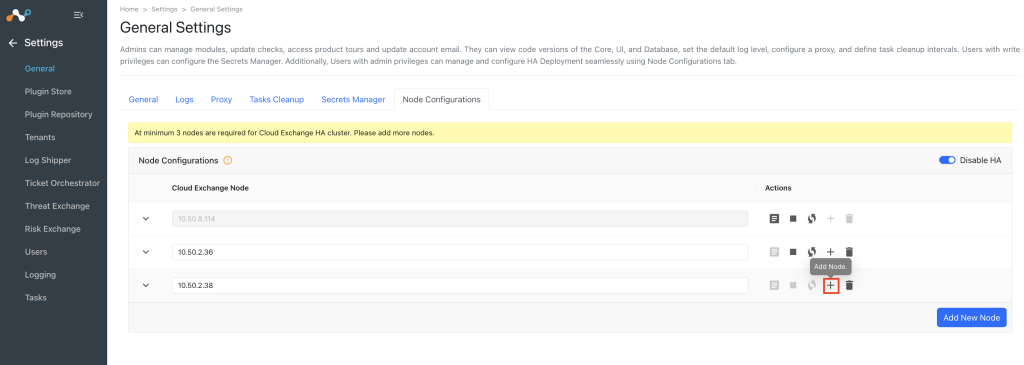1024x365 pixels.
Task: Stop icon for node 10.50.2.36
Action: pos(793,251)
